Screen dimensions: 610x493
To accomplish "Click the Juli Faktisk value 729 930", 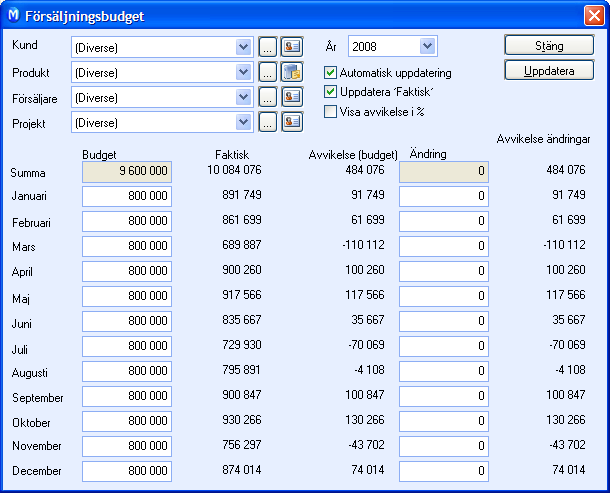I will (x=242, y=344).
